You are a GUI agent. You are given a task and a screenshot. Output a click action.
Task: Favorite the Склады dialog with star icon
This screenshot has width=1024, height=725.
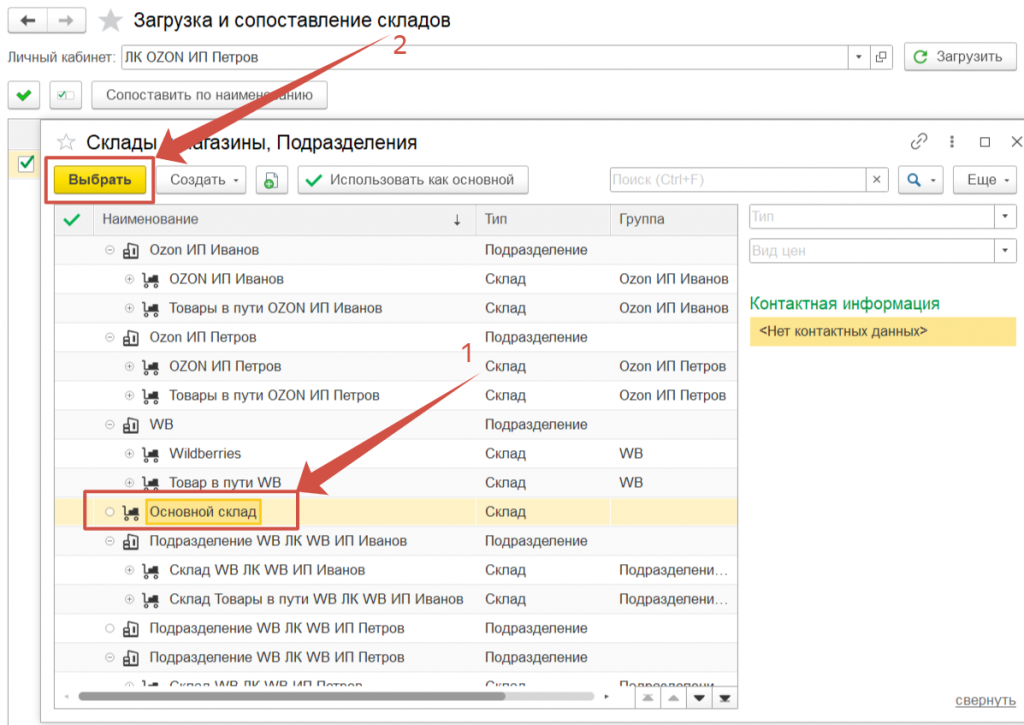[x=66, y=143]
